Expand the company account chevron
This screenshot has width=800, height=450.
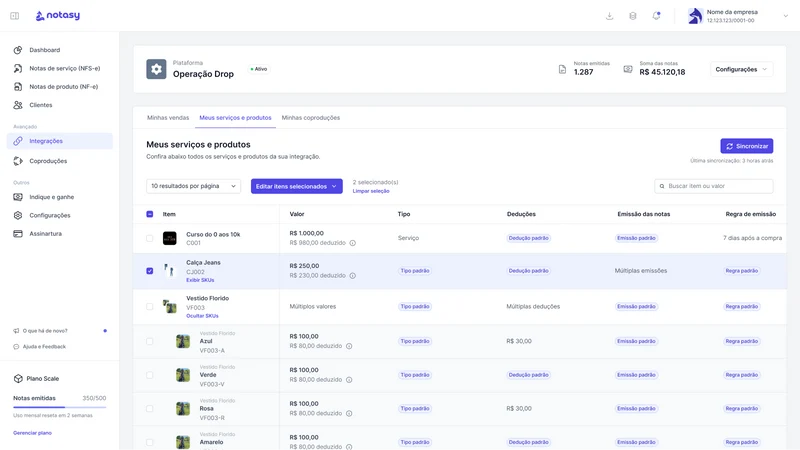(786, 16)
